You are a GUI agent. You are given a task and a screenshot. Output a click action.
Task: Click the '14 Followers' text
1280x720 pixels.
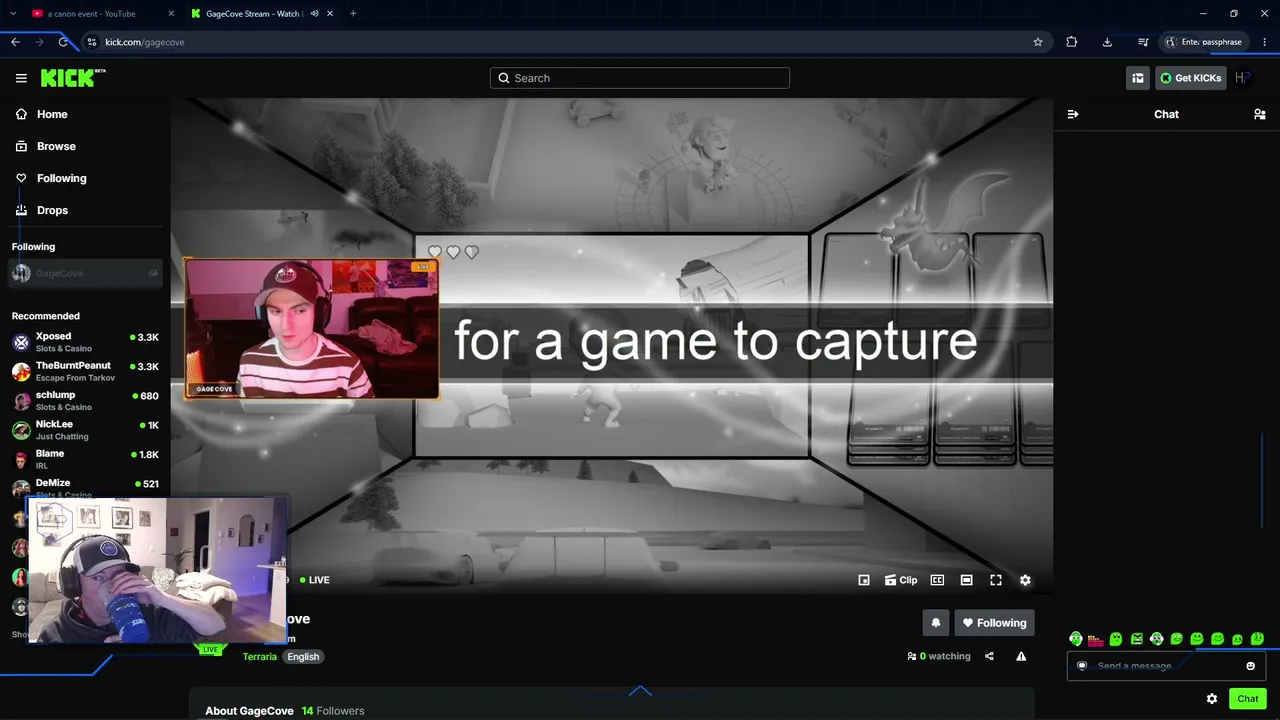pos(333,711)
